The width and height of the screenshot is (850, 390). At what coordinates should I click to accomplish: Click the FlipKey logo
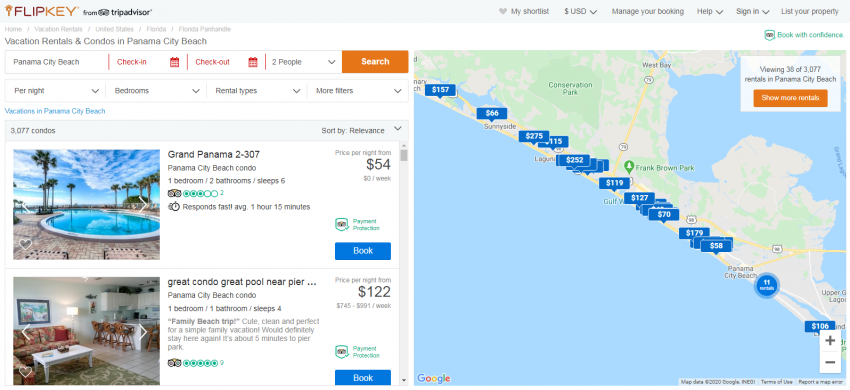point(42,11)
